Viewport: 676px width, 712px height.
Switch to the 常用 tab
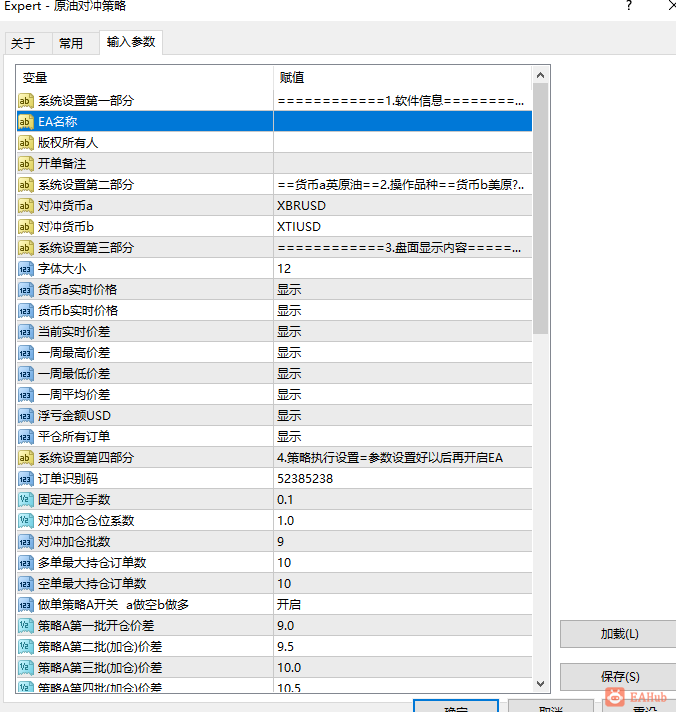[75, 44]
